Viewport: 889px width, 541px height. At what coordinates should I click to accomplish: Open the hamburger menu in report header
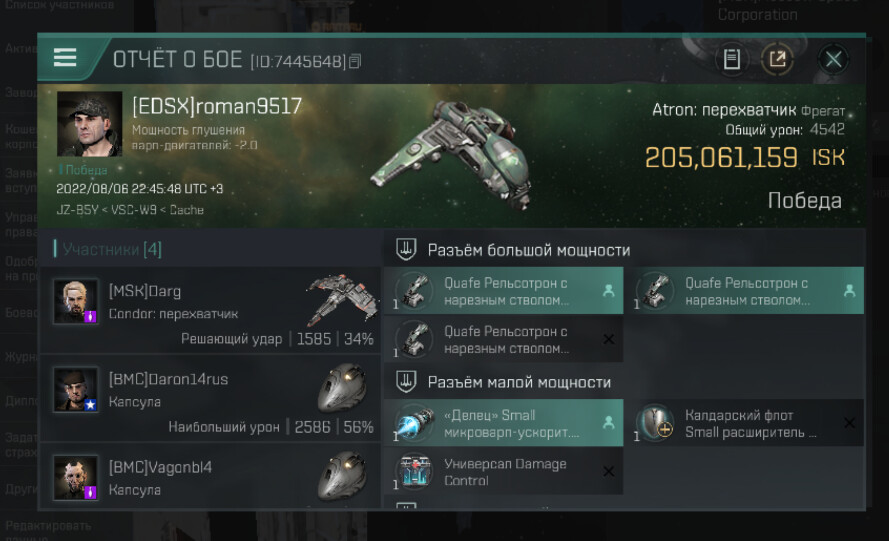click(x=65, y=57)
